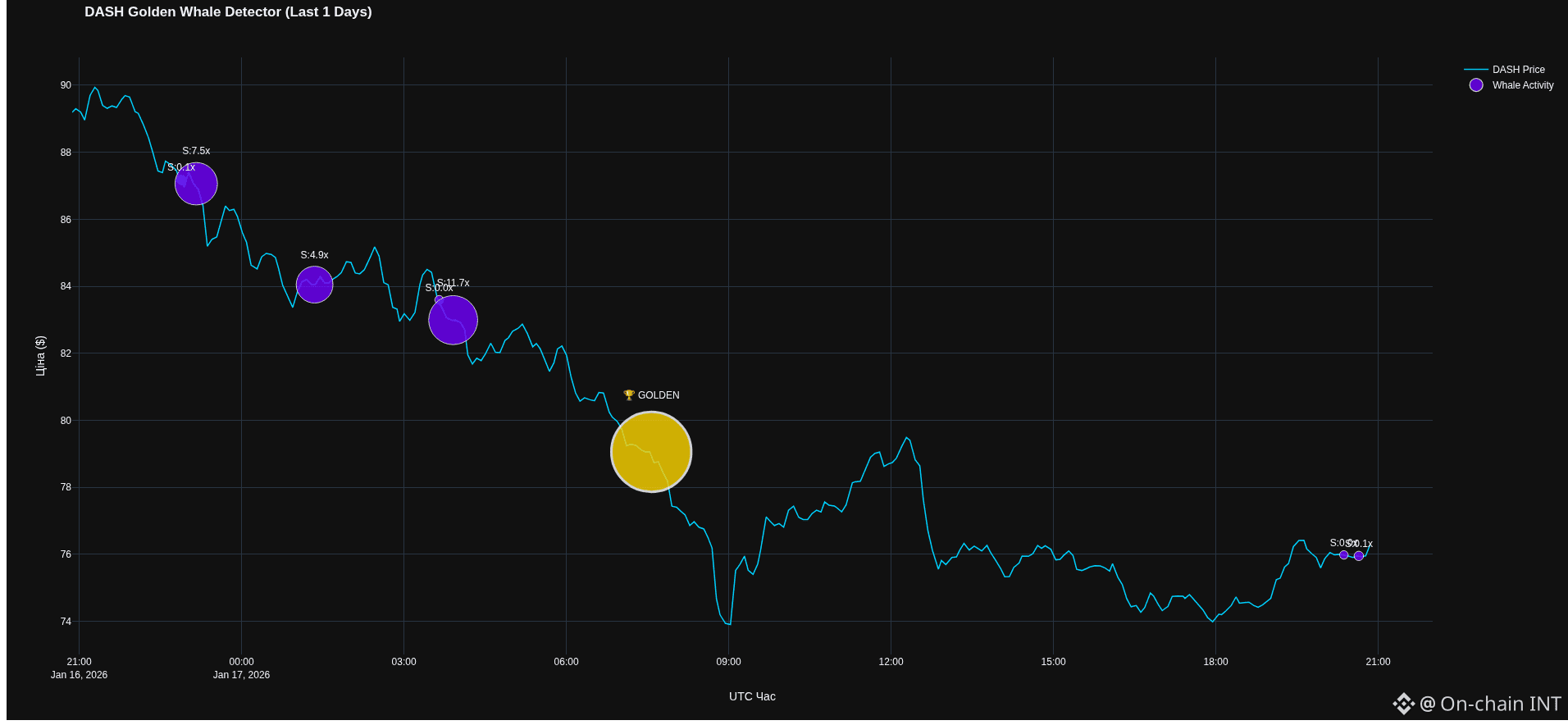Click the 15:00 x-axis tick label
This screenshot has height=725, width=1568.
tap(1053, 662)
